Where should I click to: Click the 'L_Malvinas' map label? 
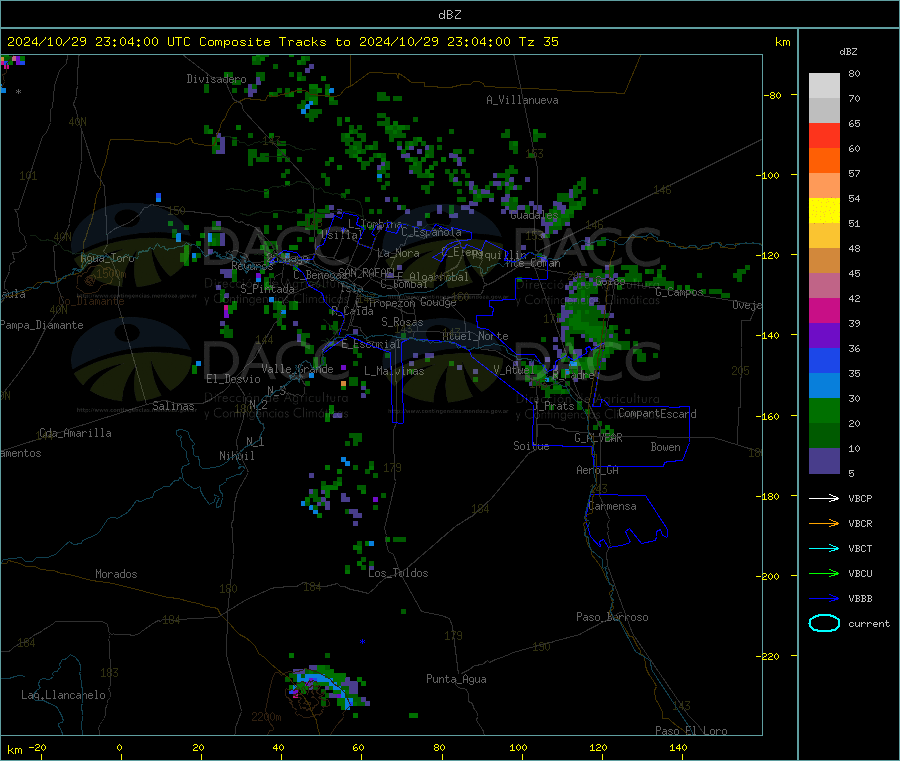[x=394, y=371]
